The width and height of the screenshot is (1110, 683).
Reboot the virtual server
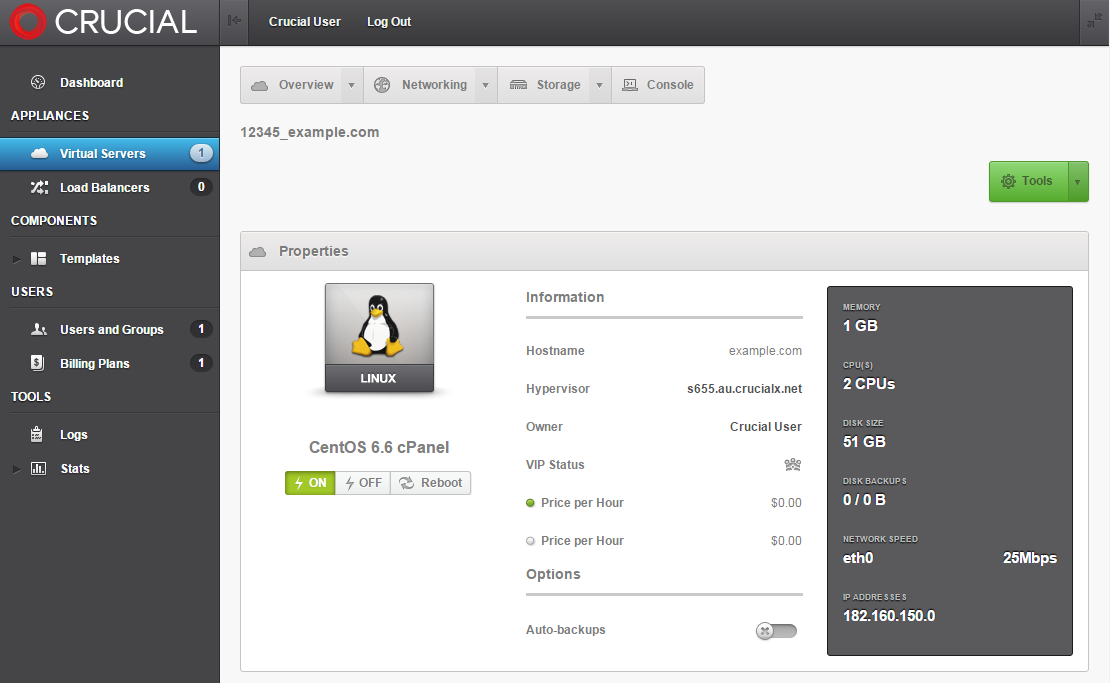click(430, 483)
